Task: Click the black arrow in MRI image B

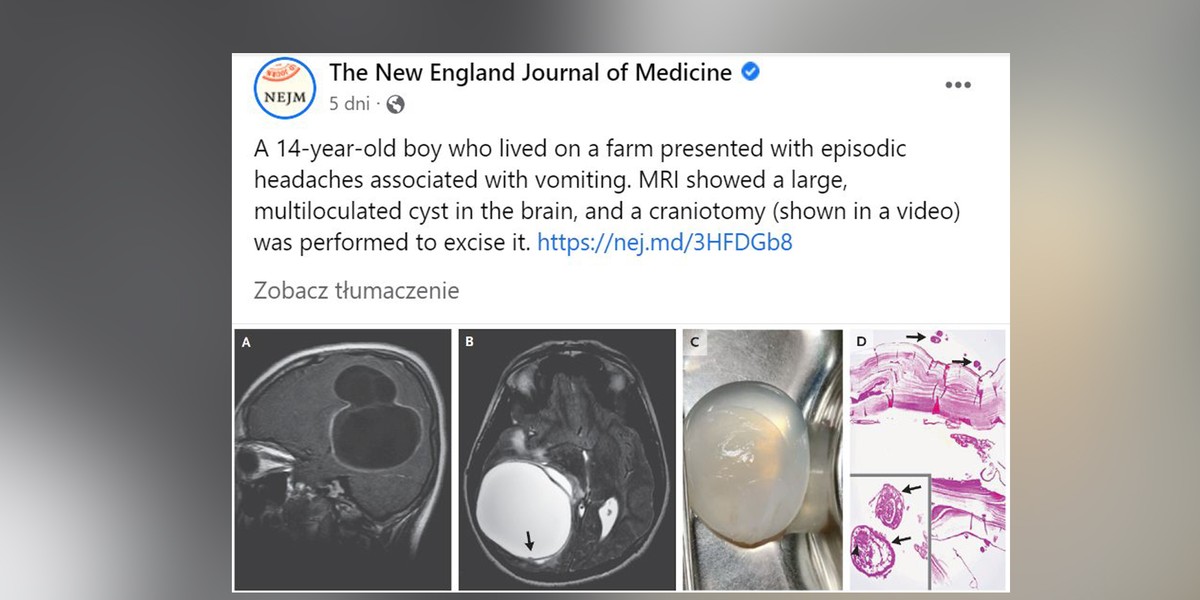Action: click(x=529, y=540)
